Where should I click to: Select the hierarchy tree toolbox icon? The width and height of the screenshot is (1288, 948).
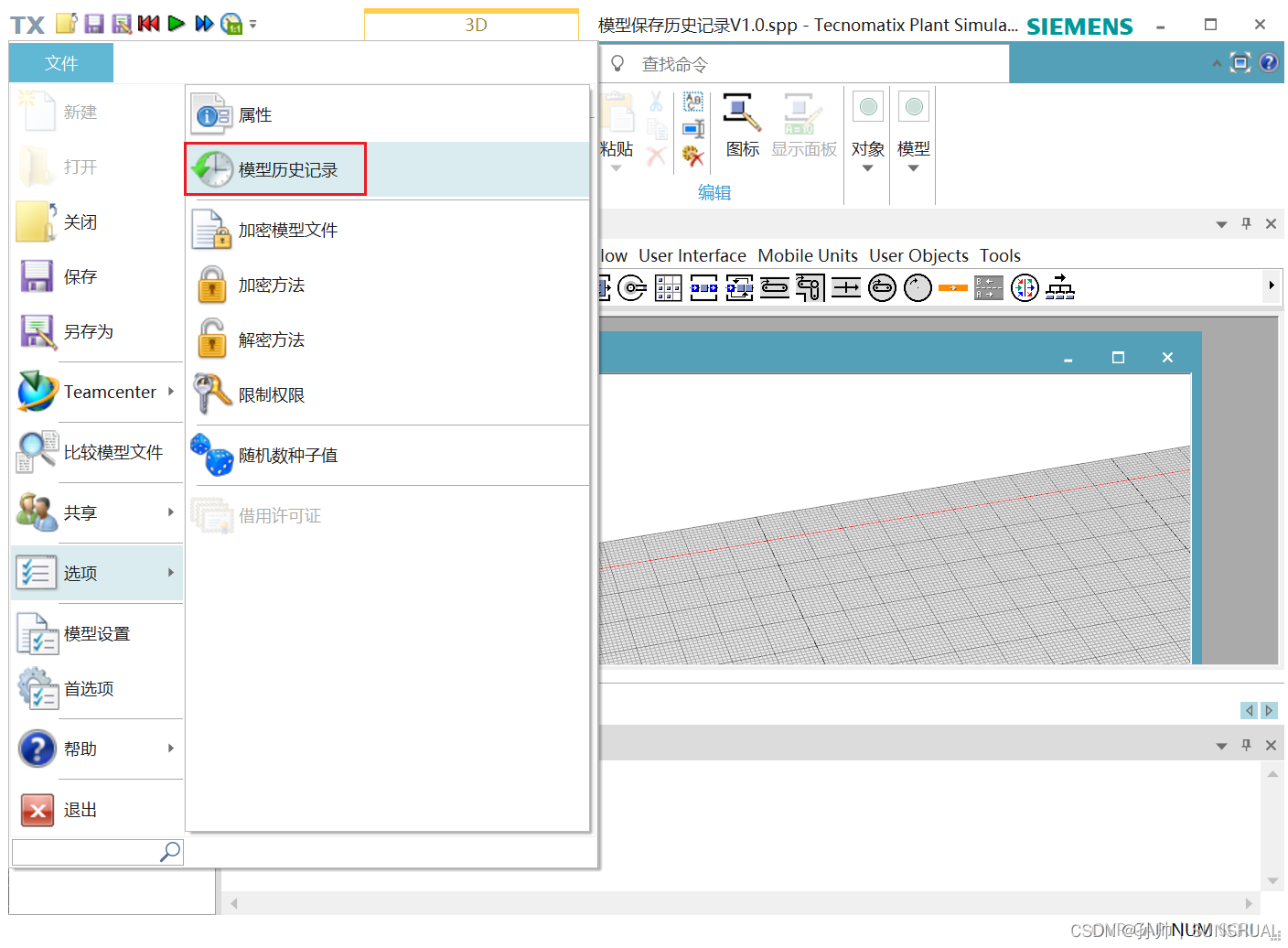point(1060,288)
